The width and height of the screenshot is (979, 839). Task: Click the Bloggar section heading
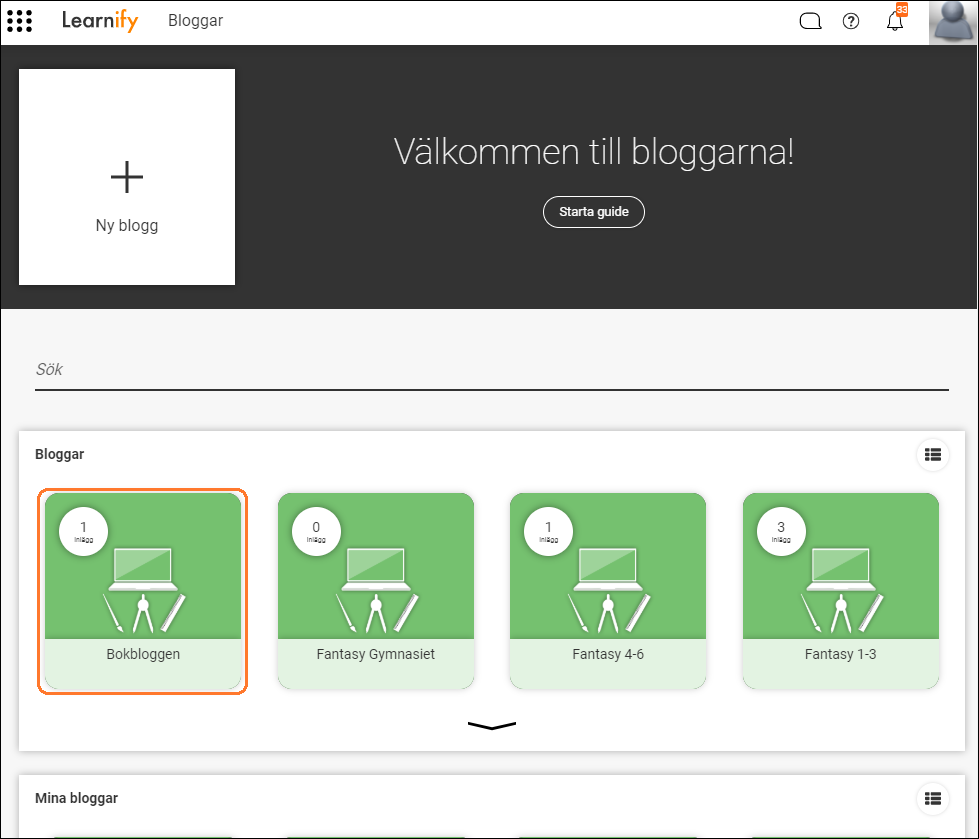tap(59, 454)
